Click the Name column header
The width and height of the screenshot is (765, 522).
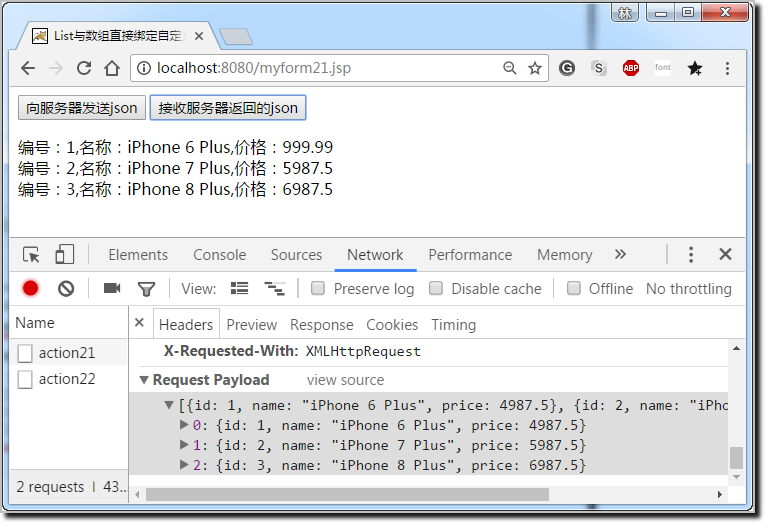pyautogui.click(x=68, y=323)
